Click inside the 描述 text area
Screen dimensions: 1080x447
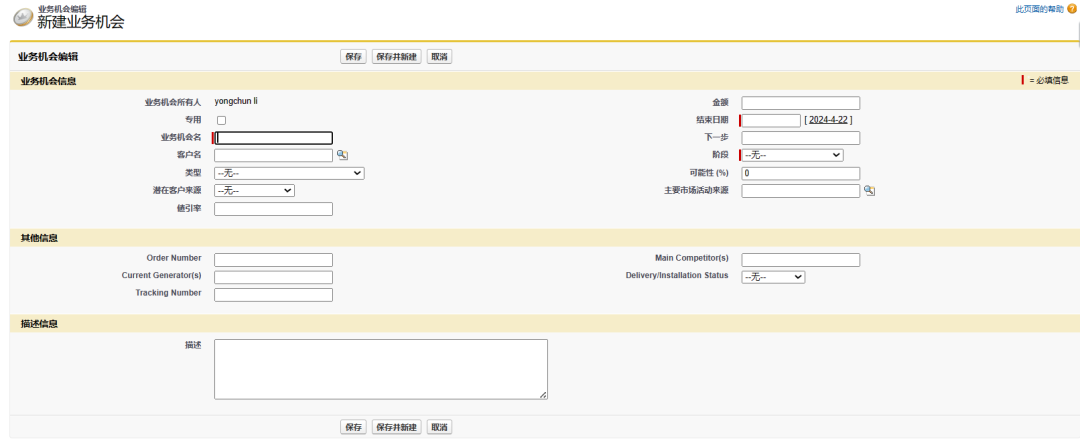pyautogui.click(x=381, y=369)
